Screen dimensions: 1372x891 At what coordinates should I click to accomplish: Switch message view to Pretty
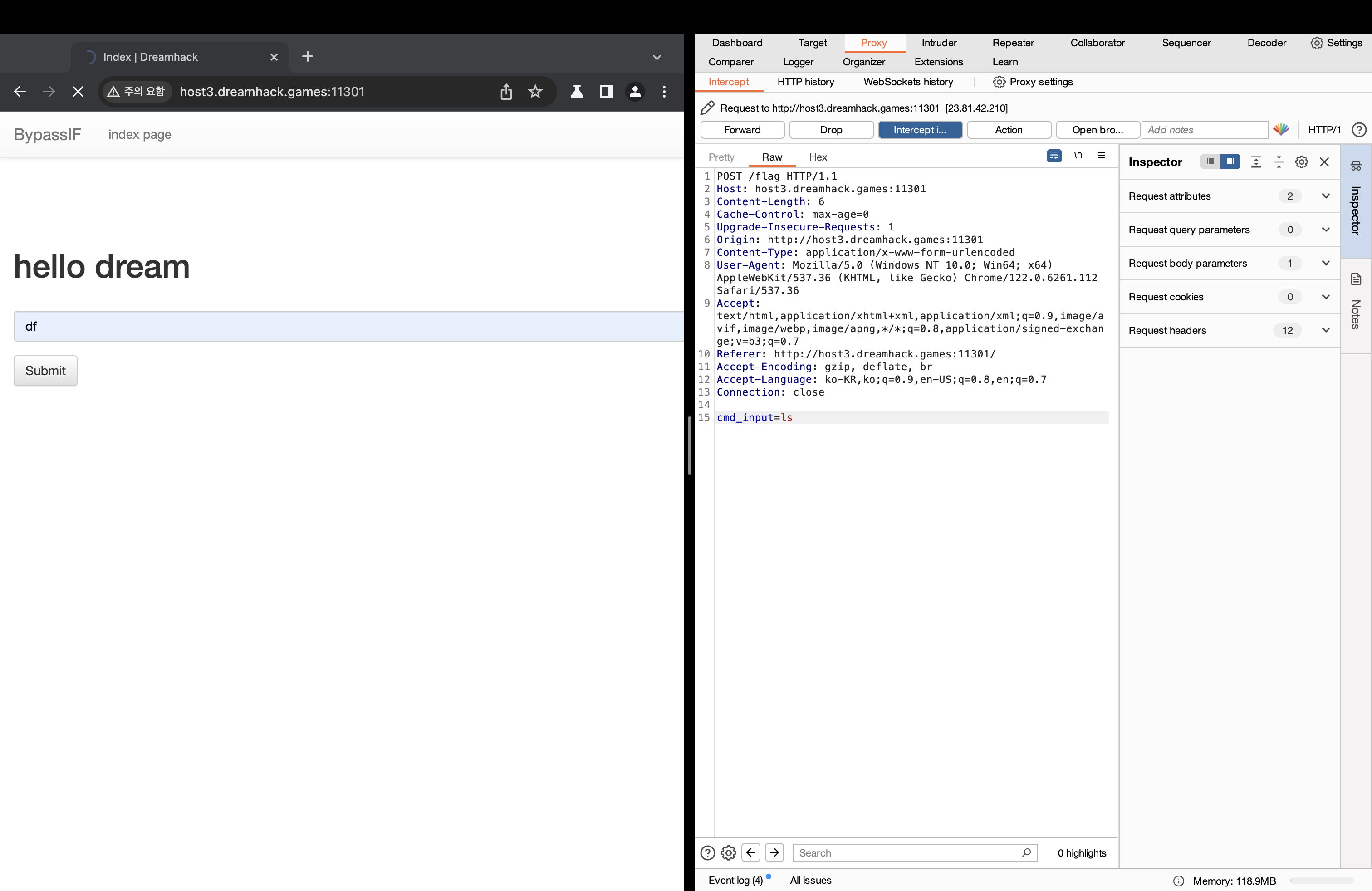pos(721,157)
